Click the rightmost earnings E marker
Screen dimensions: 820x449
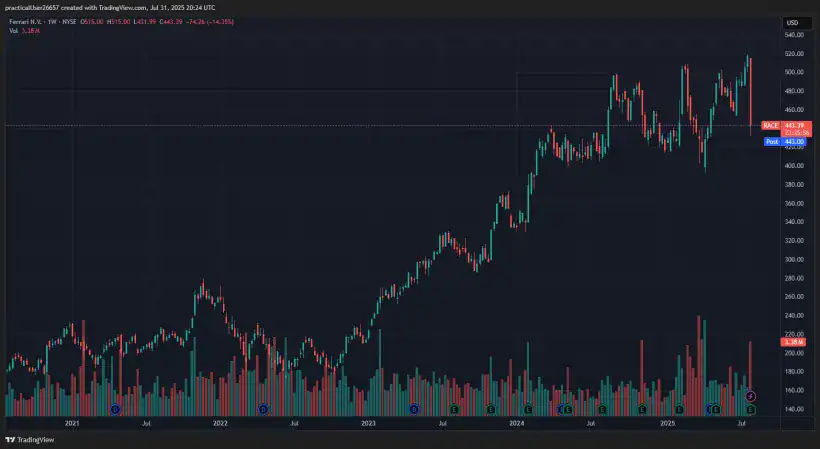[x=751, y=409]
